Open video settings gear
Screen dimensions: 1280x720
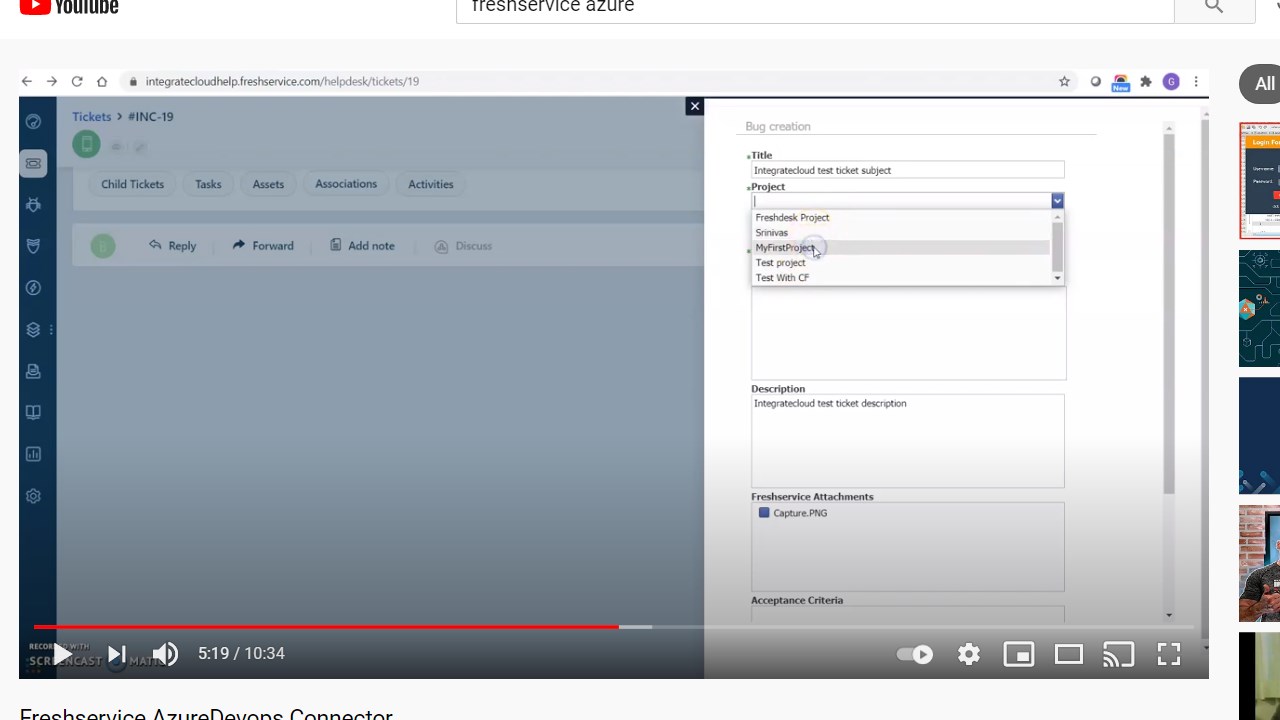(969, 654)
